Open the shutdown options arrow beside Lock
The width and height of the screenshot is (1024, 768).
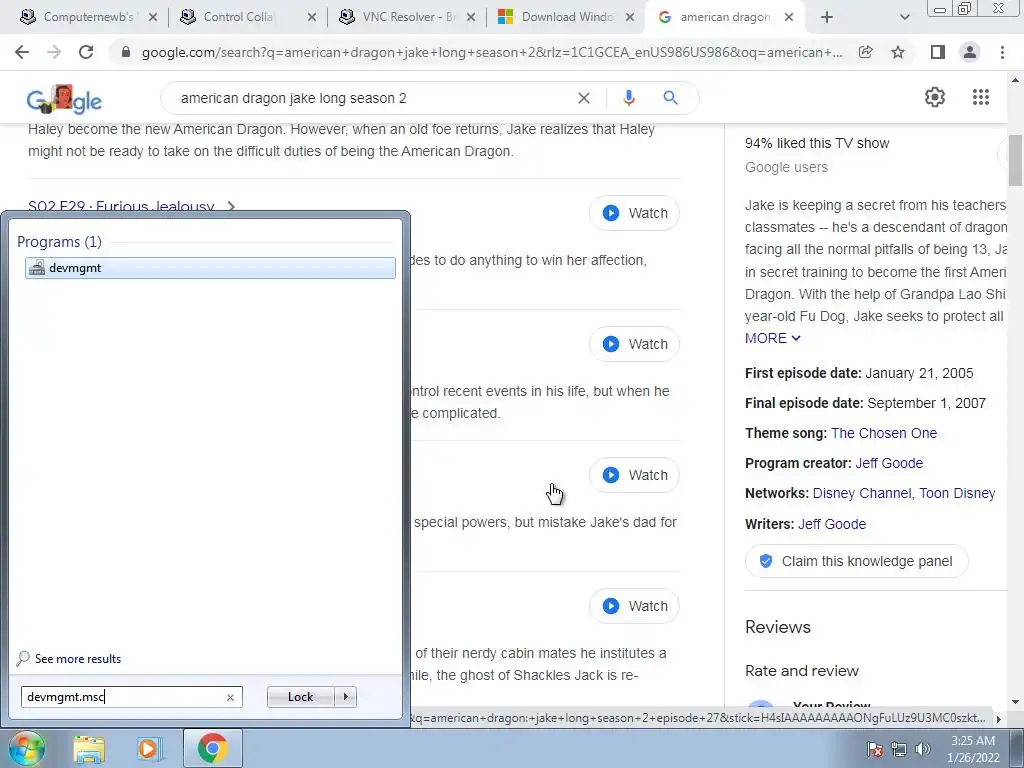pyautogui.click(x=345, y=697)
